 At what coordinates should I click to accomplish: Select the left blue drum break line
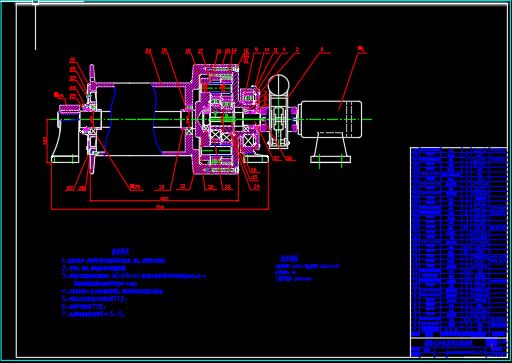pyautogui.click(x=112, y=119)
